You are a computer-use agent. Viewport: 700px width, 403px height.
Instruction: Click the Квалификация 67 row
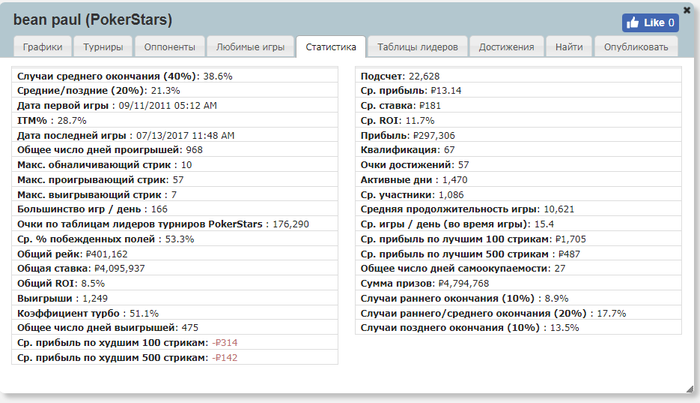(518, 150)
